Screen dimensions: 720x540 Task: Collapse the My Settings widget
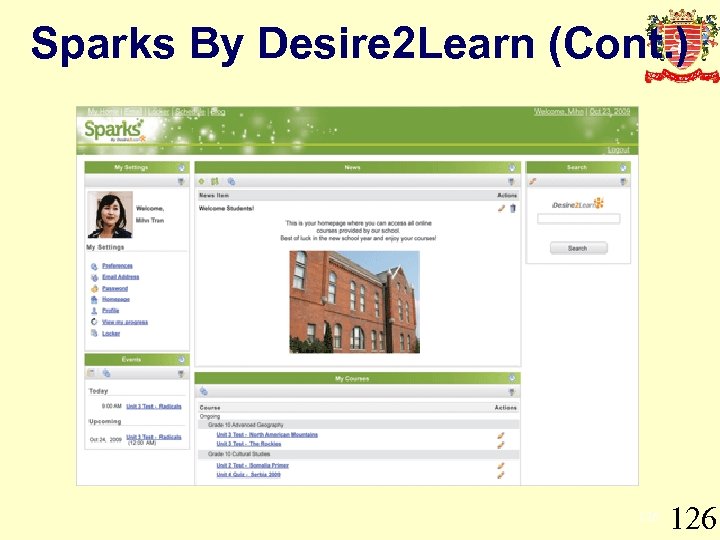[181, 168]
